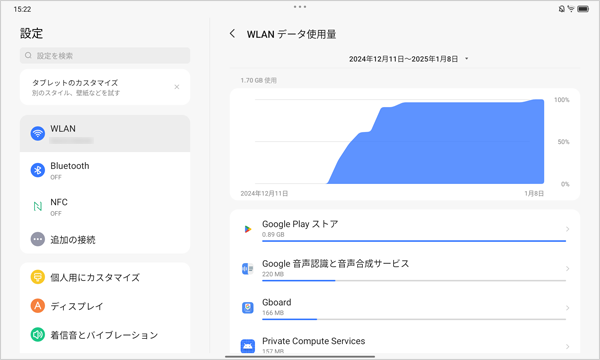This screenshot has height=360, width=600.
Task: Expand Google Play ストア row chevron
Action: click(x=567, y=229)
